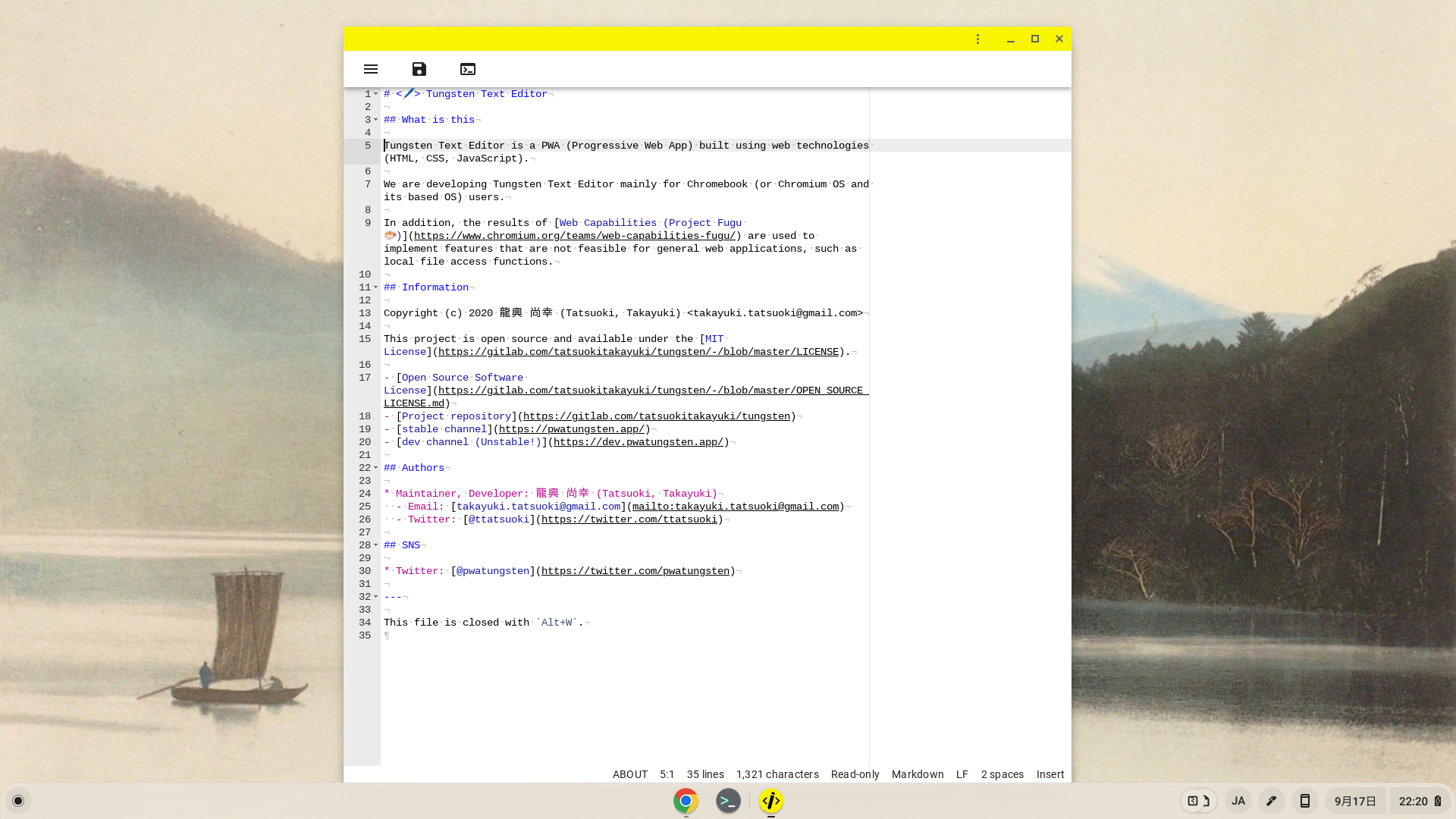
Task: Click the Read-only status indicator
Action: coord(855,774)
